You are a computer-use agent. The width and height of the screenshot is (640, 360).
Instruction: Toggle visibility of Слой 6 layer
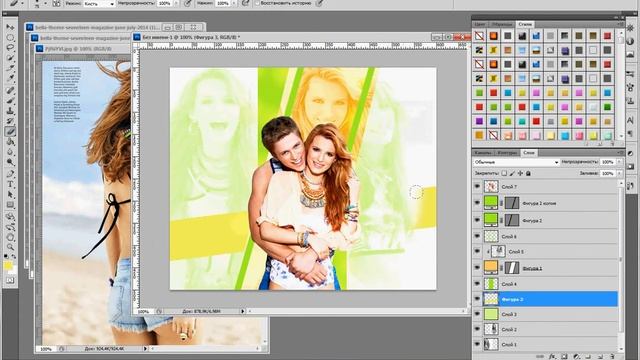tap(477, 236)
